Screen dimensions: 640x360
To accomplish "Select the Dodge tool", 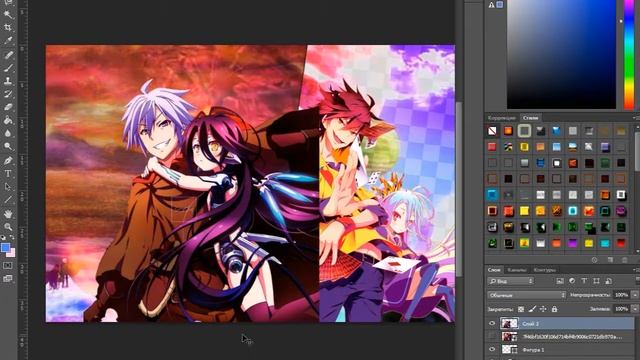I will [8, 146].
